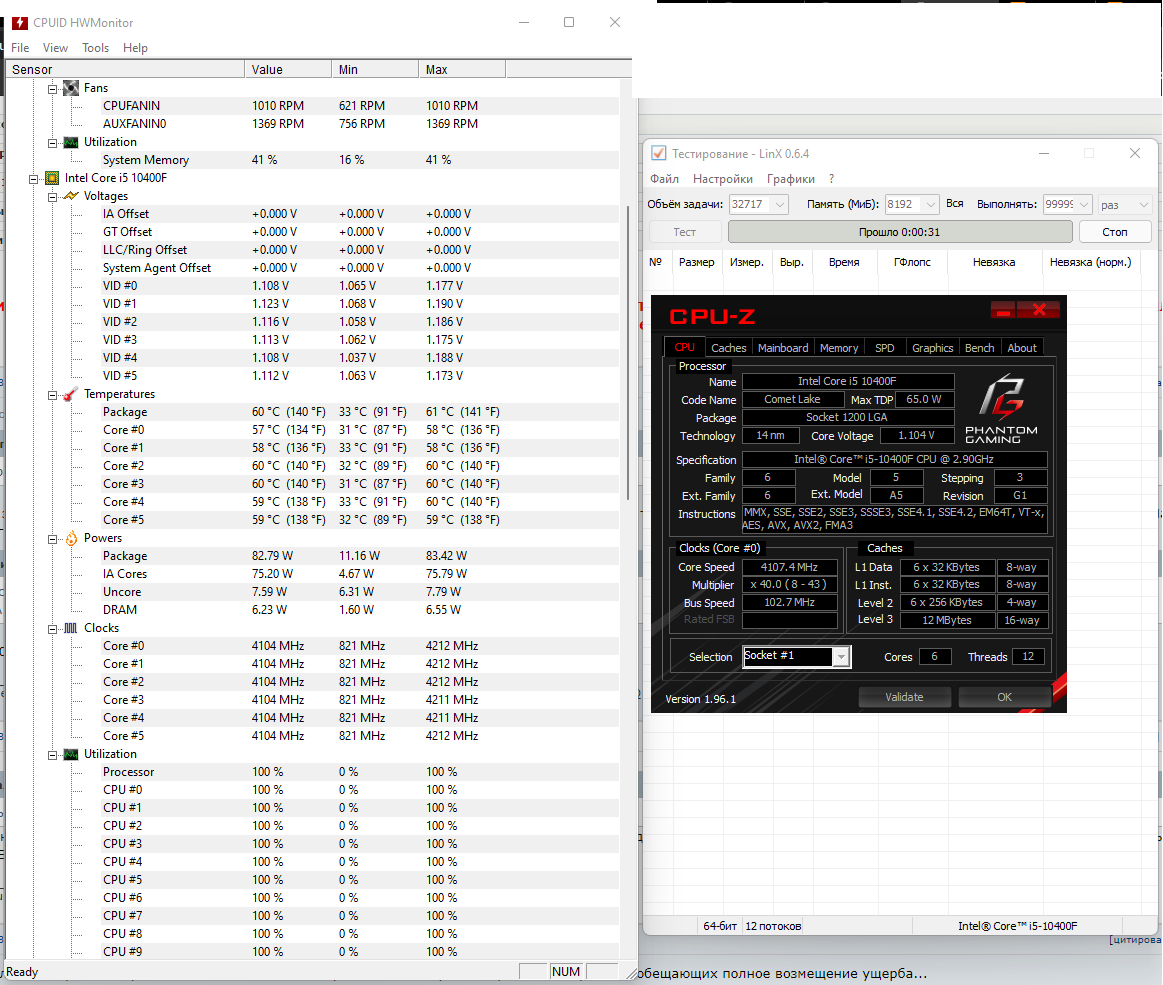Minimize the CPU-Z window with red button

tap(1003, 311)
